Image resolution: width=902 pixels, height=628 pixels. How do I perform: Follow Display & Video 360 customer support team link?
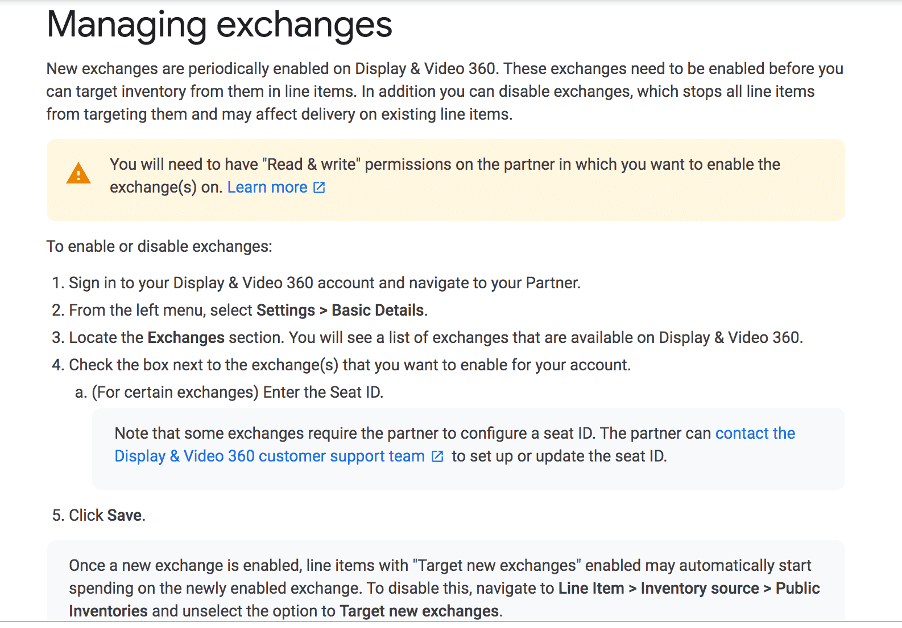coord(269,456)
